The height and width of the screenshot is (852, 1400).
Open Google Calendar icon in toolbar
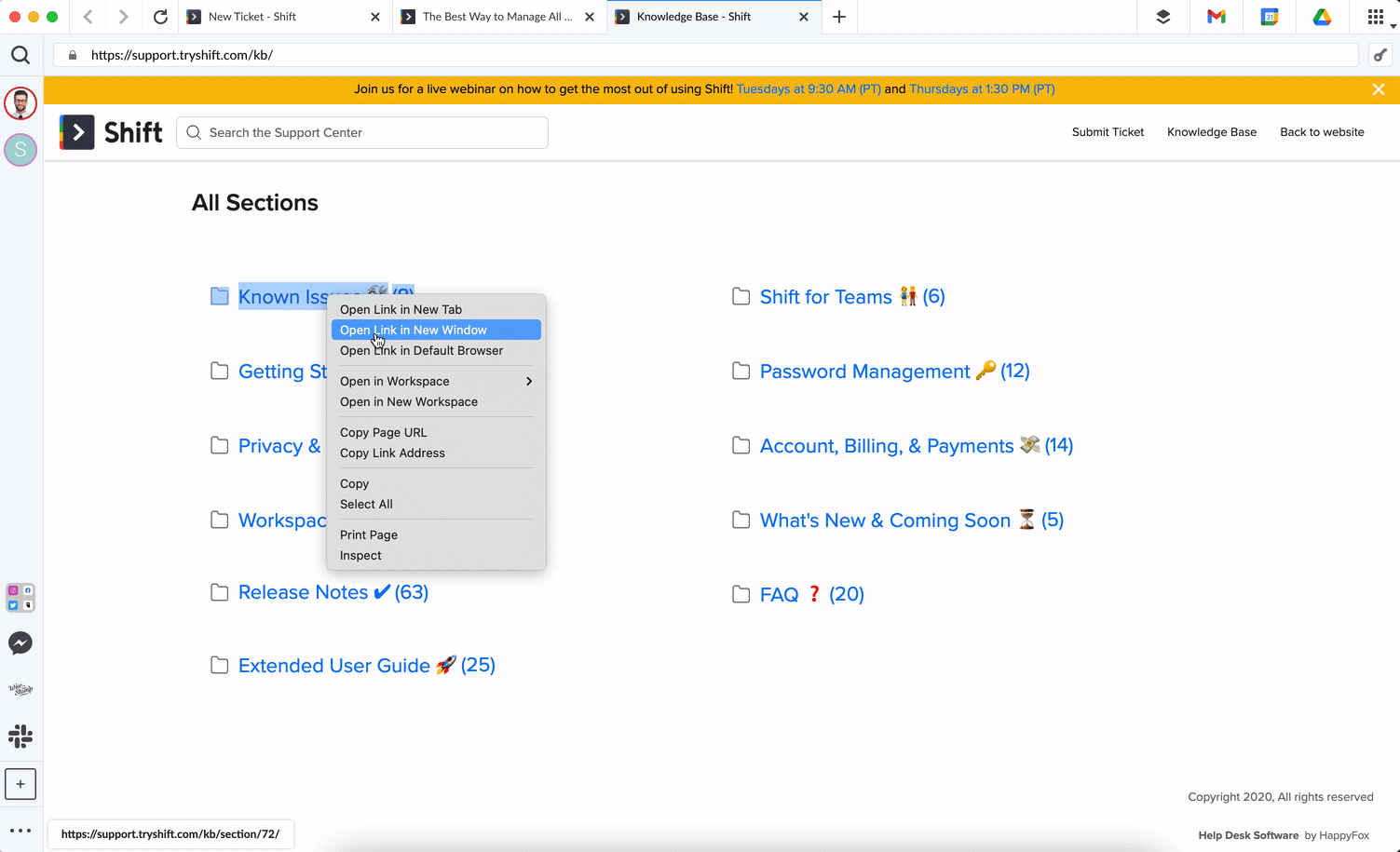[x=1270, y=17]
